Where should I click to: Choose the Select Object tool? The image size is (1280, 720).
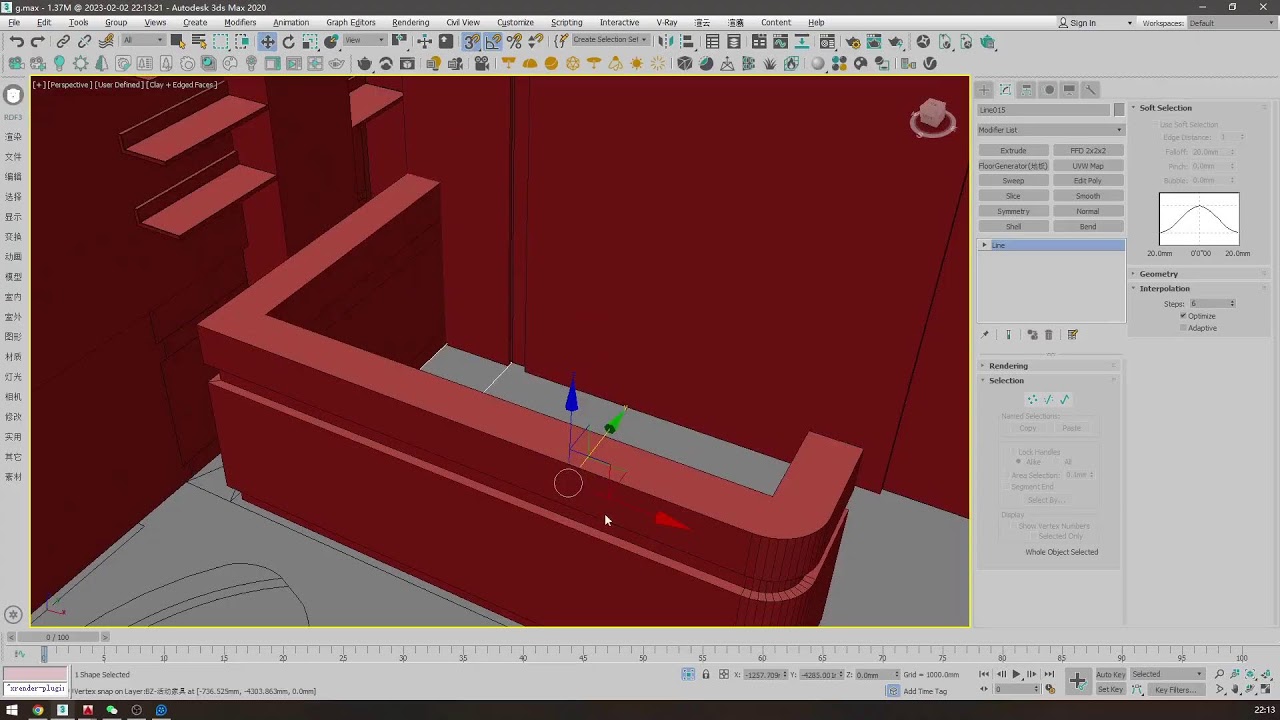[x=177, y=41]
